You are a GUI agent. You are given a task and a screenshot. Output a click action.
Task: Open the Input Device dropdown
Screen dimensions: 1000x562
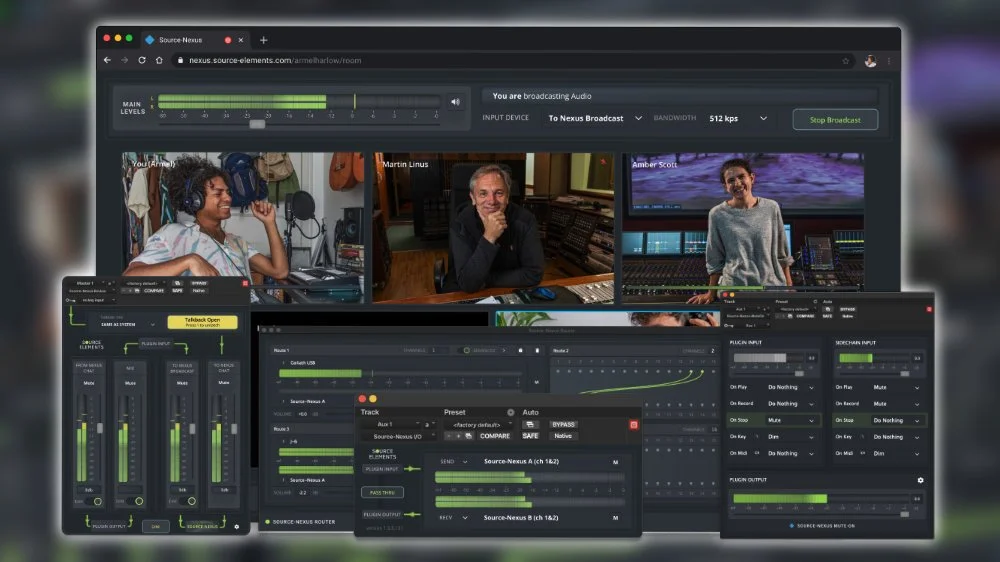point(595,119)
